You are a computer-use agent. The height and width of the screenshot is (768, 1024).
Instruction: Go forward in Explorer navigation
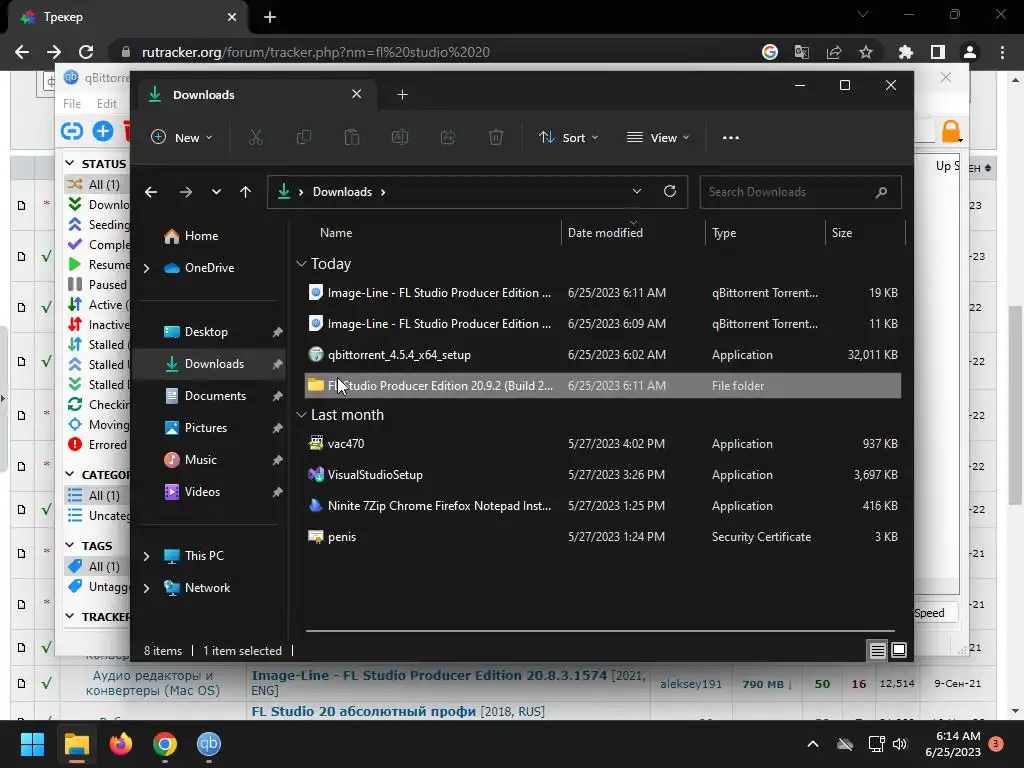pyautogui.click(x=185, y=192)
